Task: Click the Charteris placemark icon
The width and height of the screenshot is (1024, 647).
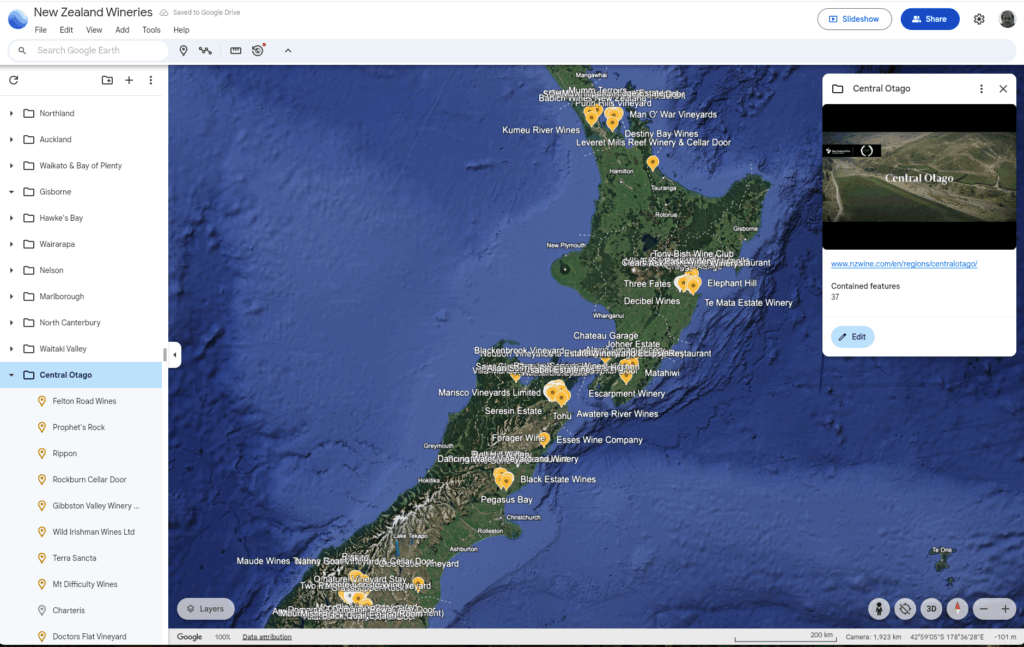Action: [42, 610]
